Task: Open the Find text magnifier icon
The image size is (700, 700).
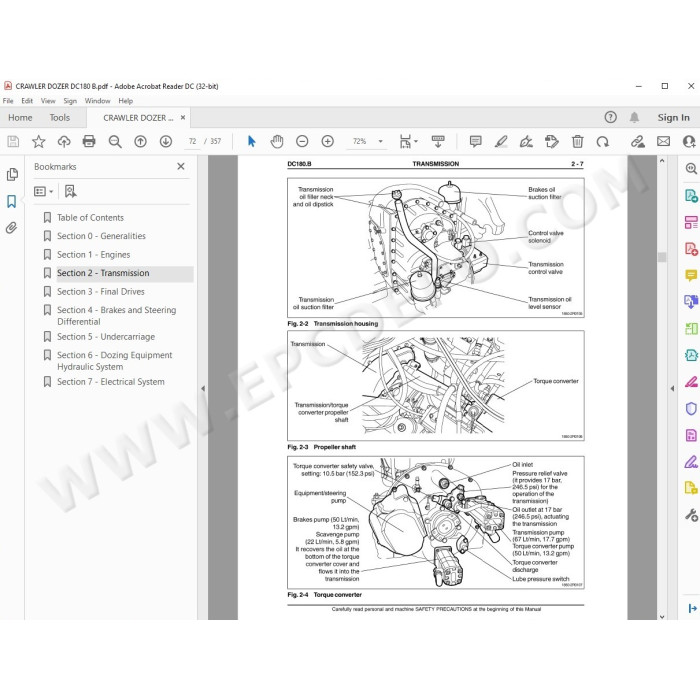Action: tap(115, 142)
